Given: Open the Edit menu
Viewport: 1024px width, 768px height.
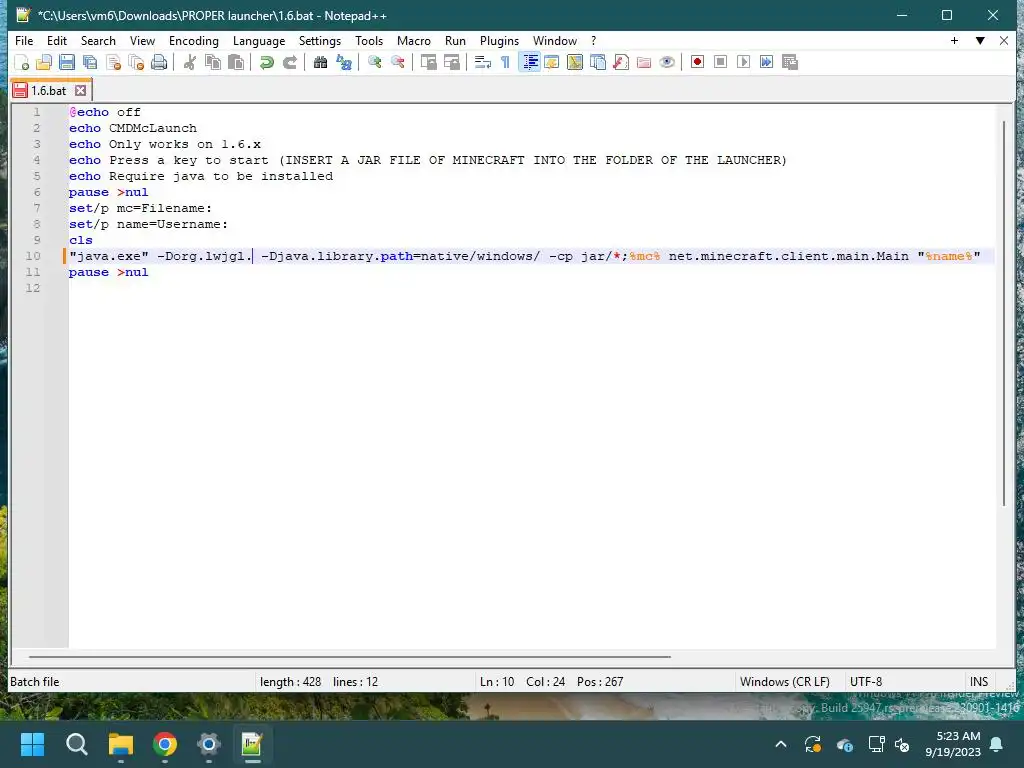Looking at the screenshot, I should 57,40.
